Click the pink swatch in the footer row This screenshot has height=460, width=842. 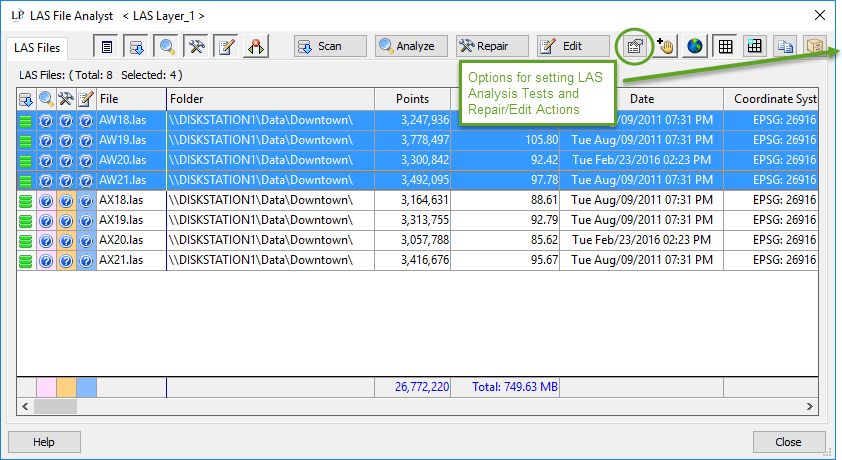click(x=46, y=388)
